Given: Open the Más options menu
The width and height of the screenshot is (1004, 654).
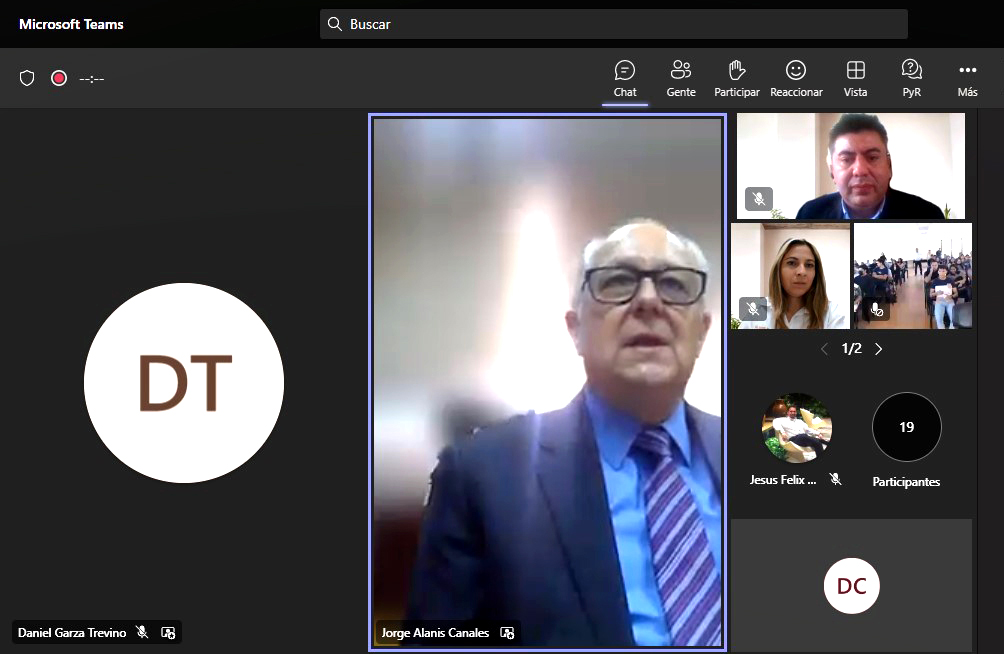Looking at the screenshot, I should pyautogui.click(x=967, y=78).
